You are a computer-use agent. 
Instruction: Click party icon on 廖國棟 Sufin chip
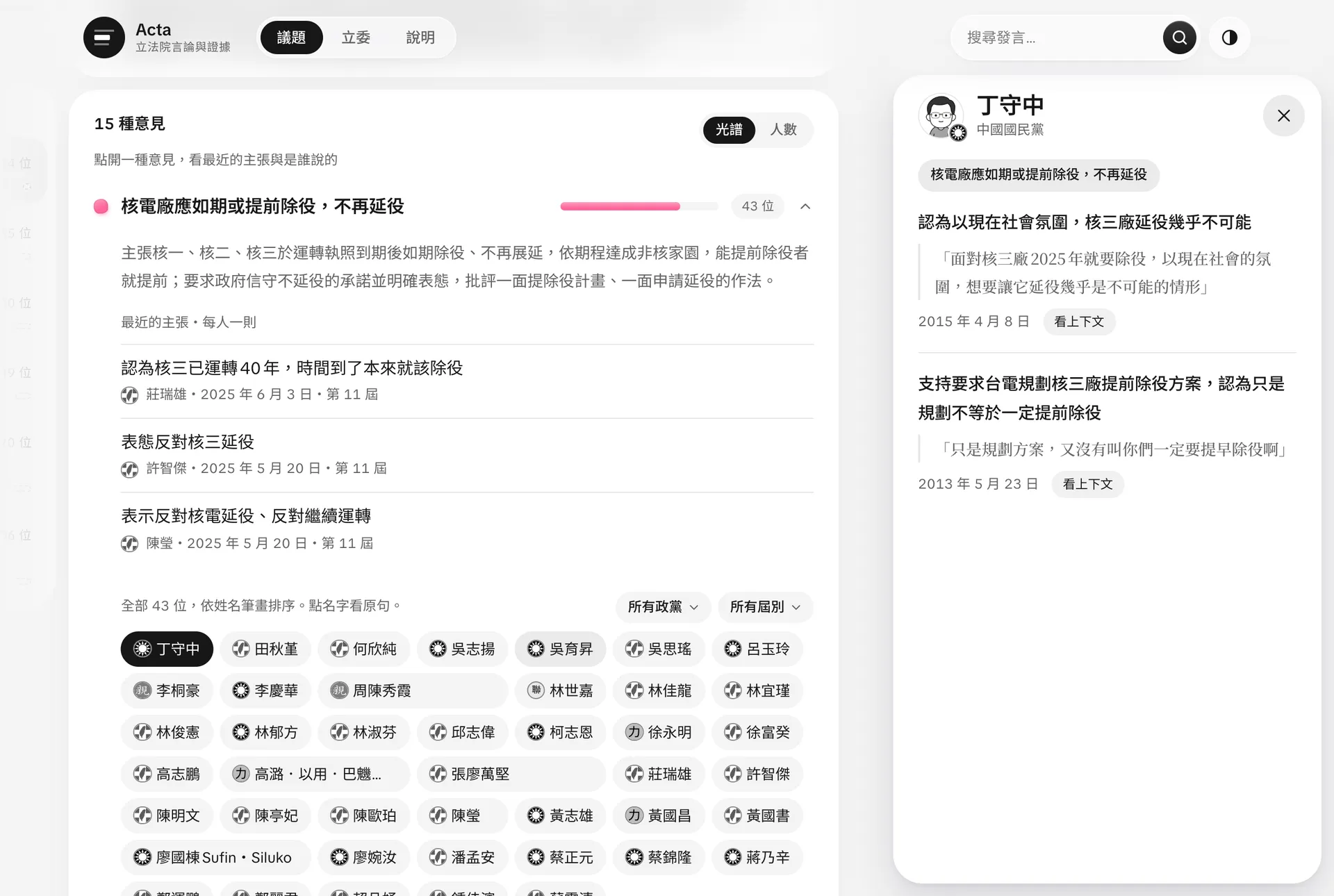click(142, 857)
